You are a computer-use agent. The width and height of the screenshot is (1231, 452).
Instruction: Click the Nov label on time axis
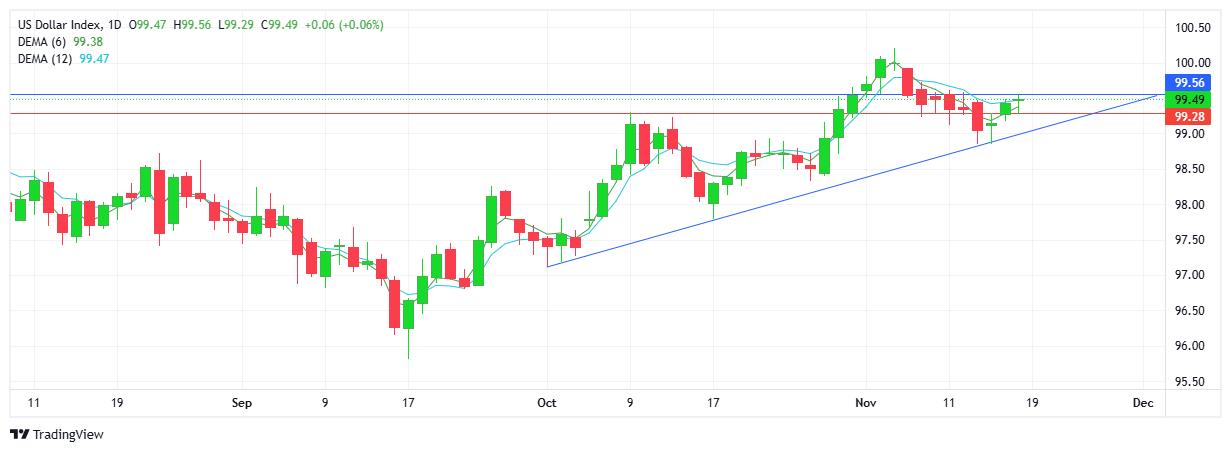(x=866, y=403)
